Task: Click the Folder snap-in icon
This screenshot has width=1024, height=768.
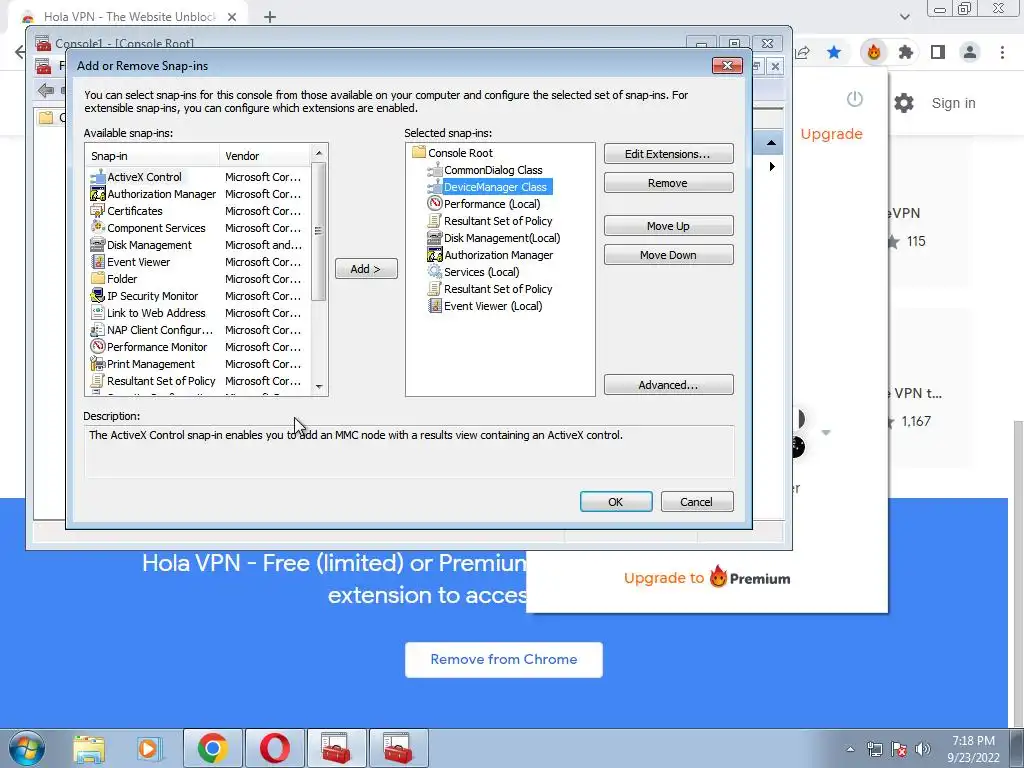Action: point(97,279)
